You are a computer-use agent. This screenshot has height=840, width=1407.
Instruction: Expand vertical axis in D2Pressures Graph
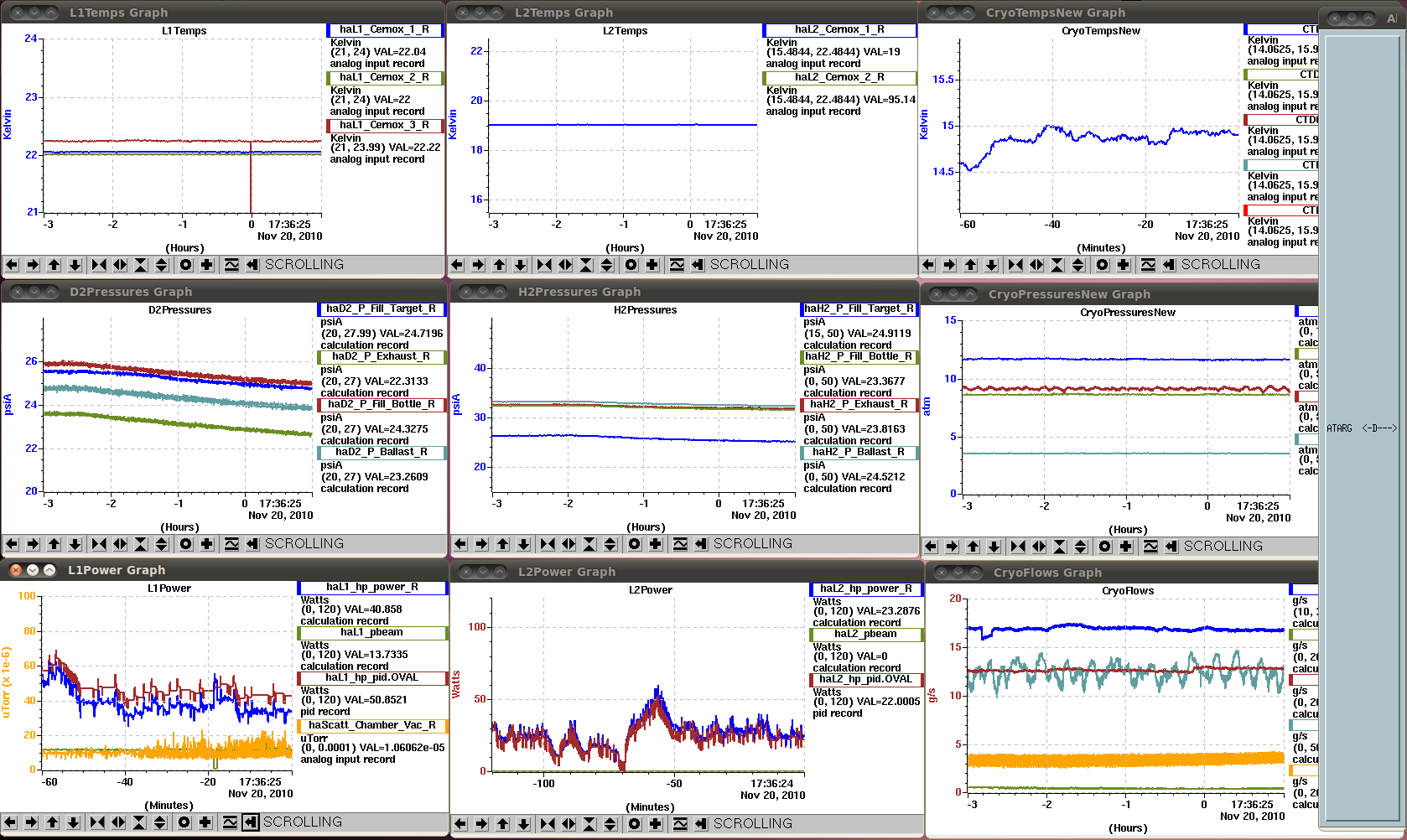point(162,544)
